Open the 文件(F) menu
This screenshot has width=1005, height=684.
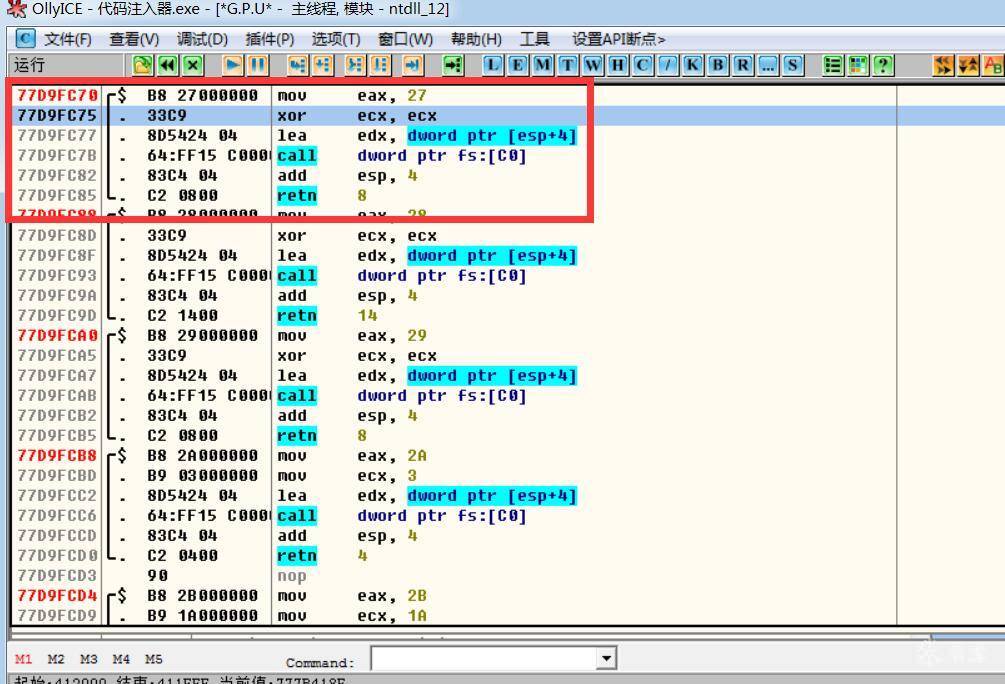67,39
